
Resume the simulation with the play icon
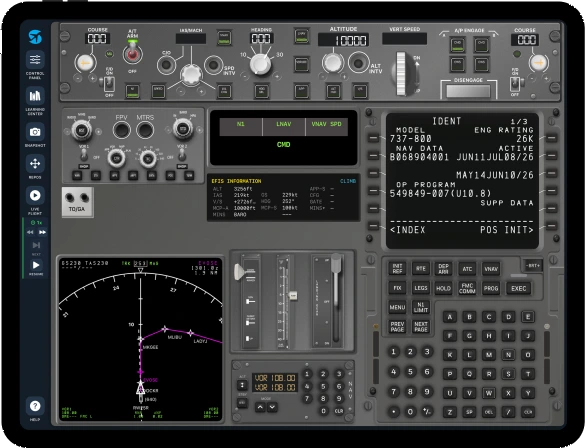(36, 265)
